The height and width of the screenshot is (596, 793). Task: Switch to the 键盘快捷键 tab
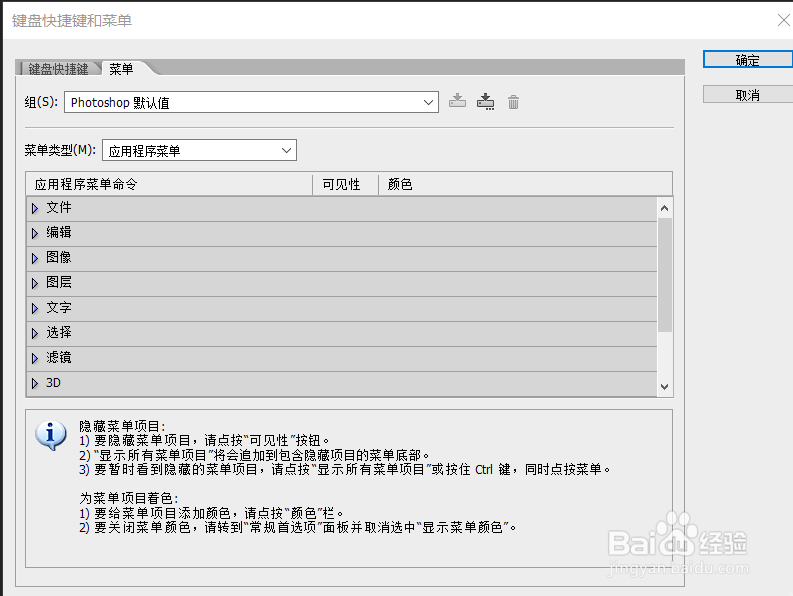[x=58, y=69]
